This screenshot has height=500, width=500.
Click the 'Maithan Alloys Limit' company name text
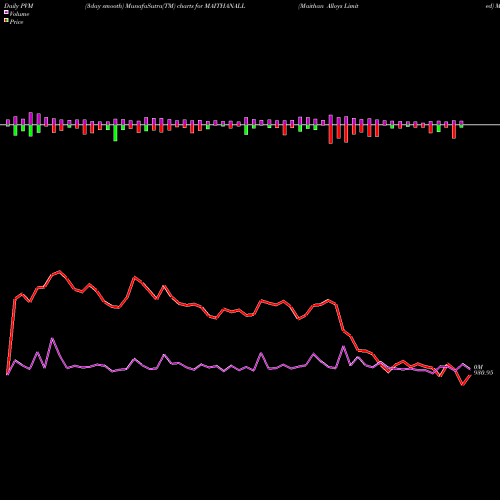[x=328, y=6]
